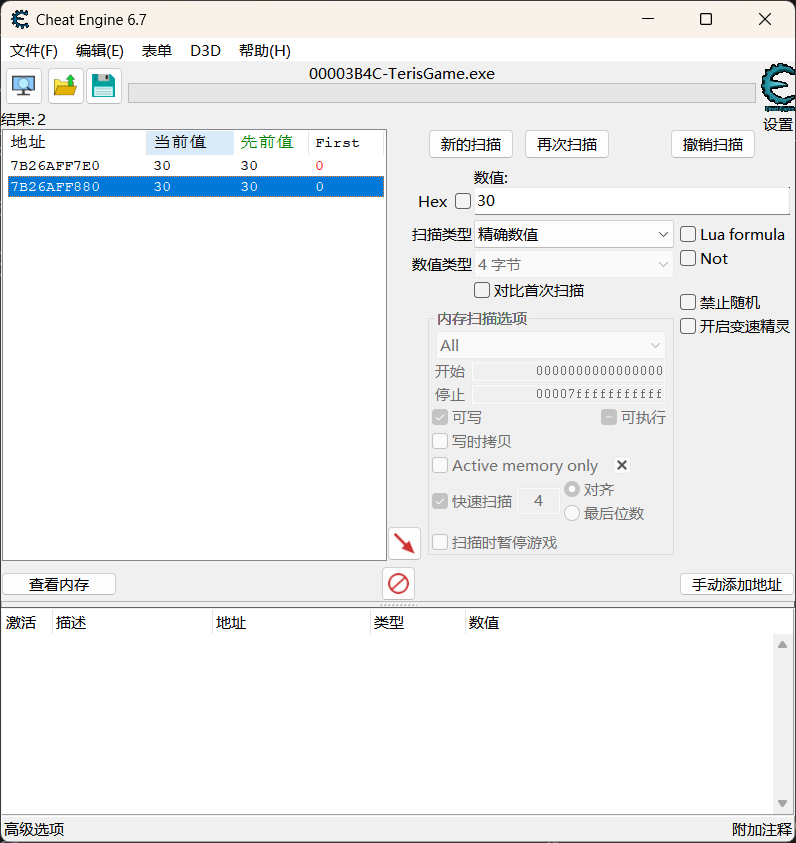Click X beside Active memory only
The width and height of the screenshot is (796, 843).
621,465
